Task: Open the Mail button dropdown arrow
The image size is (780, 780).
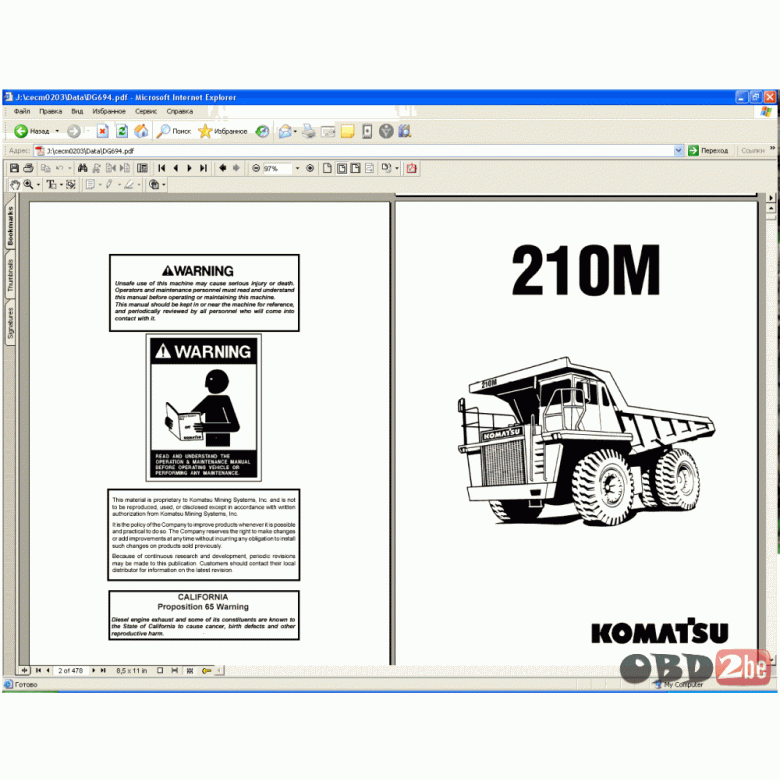Action: pos(295,131)
